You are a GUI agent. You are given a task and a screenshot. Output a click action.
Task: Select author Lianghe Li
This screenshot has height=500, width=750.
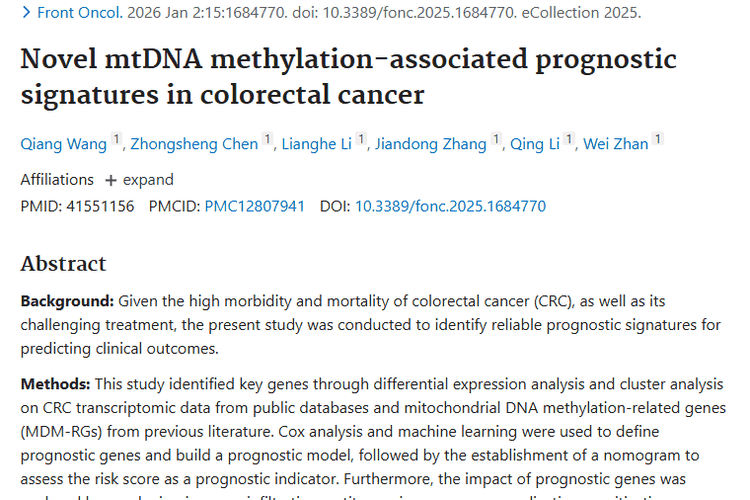(316, 144)
